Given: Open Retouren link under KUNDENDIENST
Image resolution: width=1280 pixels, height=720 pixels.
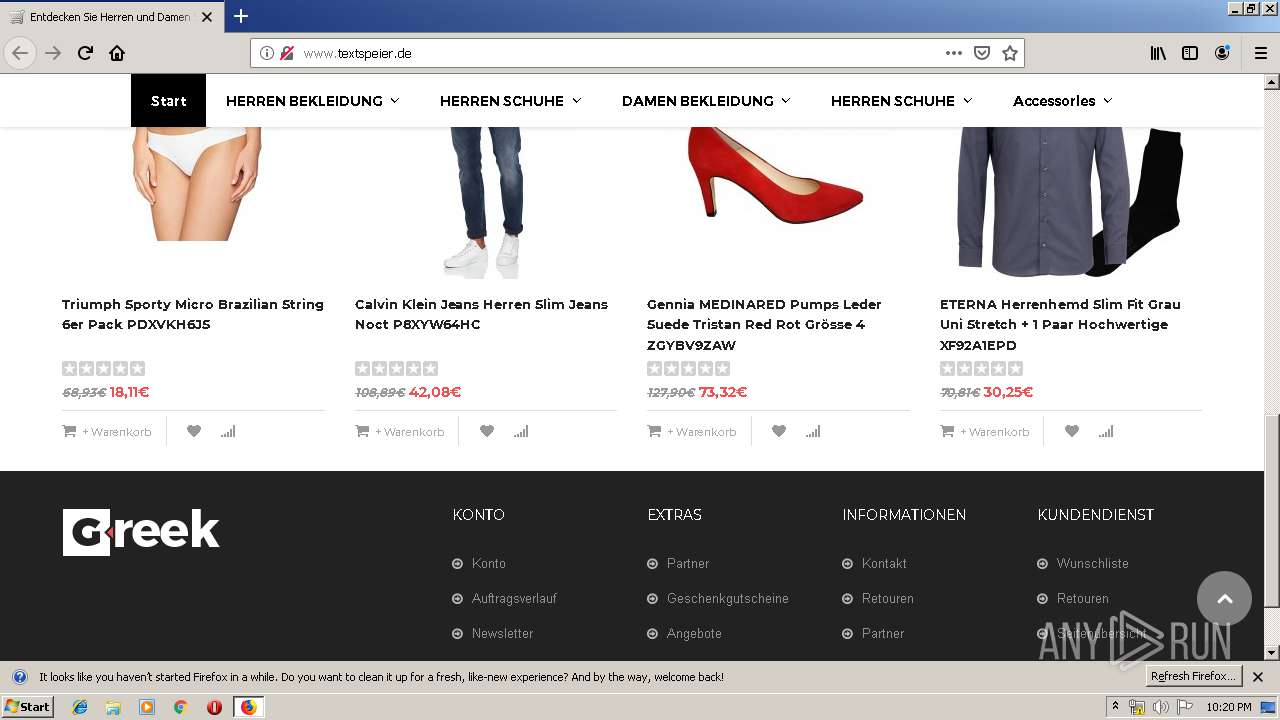Looking at the screenshot, I should 1083,599.
